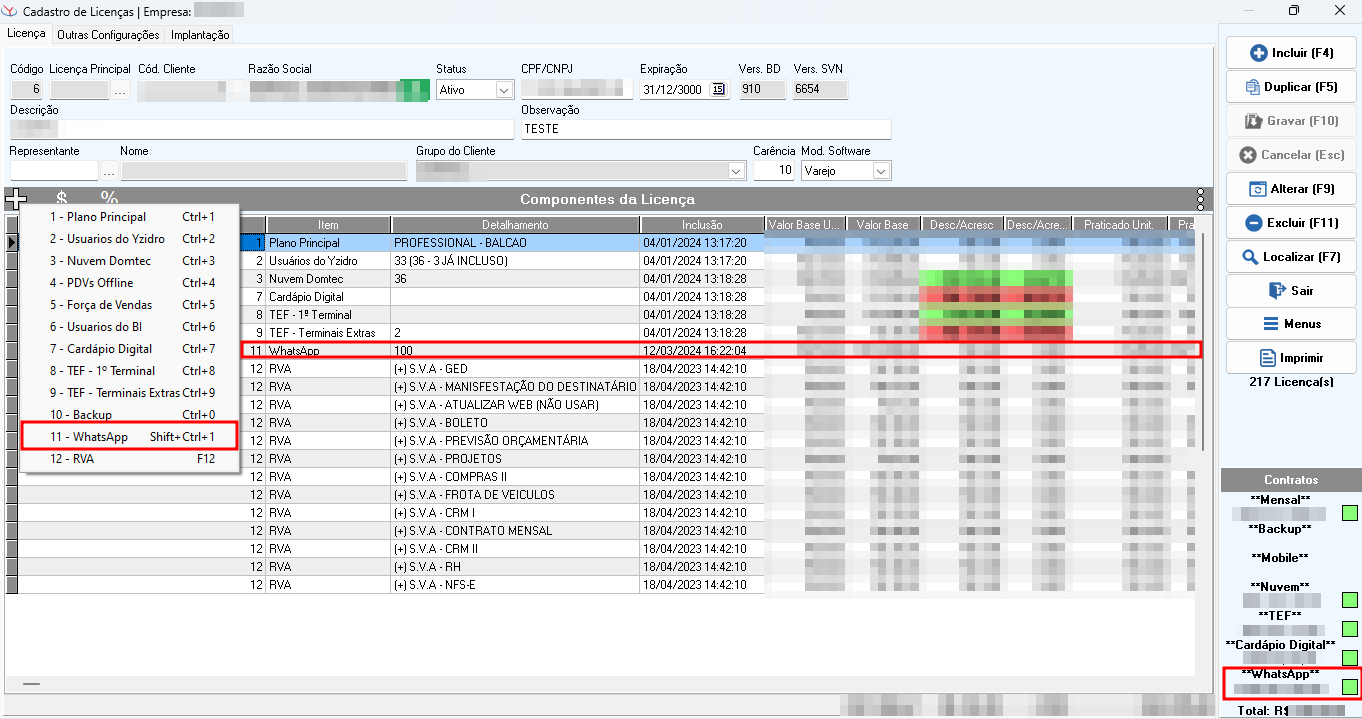
Task: Select '4 - PDVs Offline' menu item
Action: click(130, 283)
